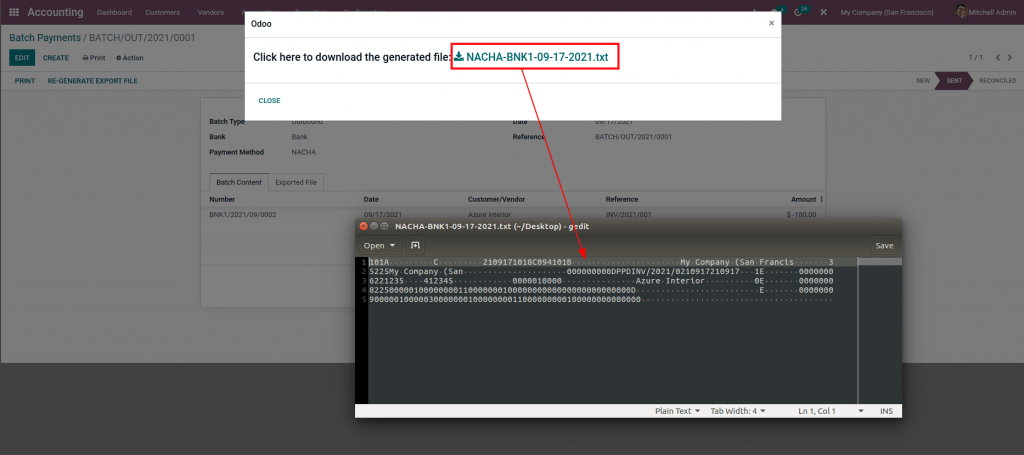
Task: Open the Tab Width: 4 dropdown
Action: click(738, 411)
